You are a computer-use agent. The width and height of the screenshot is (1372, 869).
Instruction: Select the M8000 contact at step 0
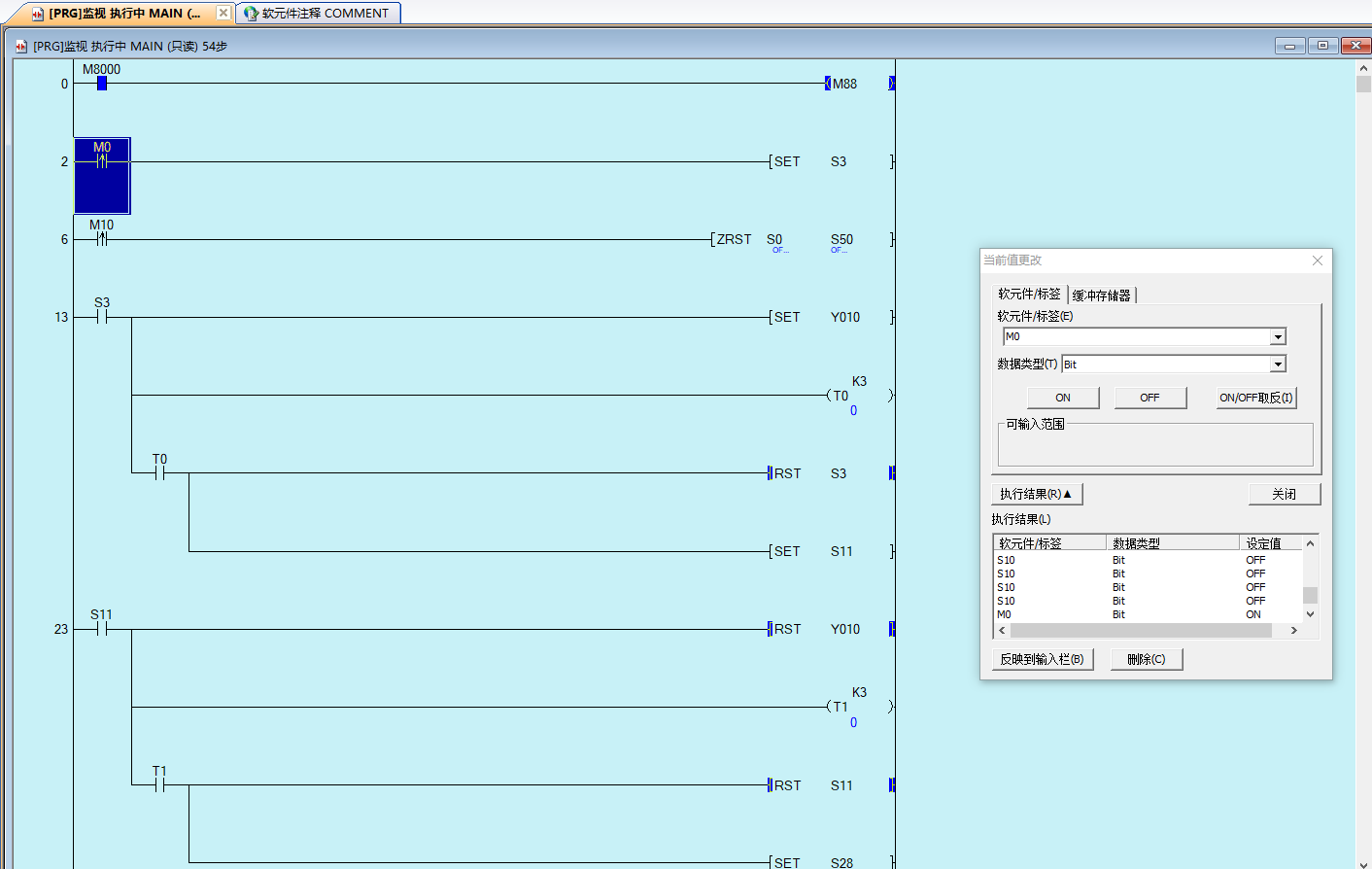point(102,84)
